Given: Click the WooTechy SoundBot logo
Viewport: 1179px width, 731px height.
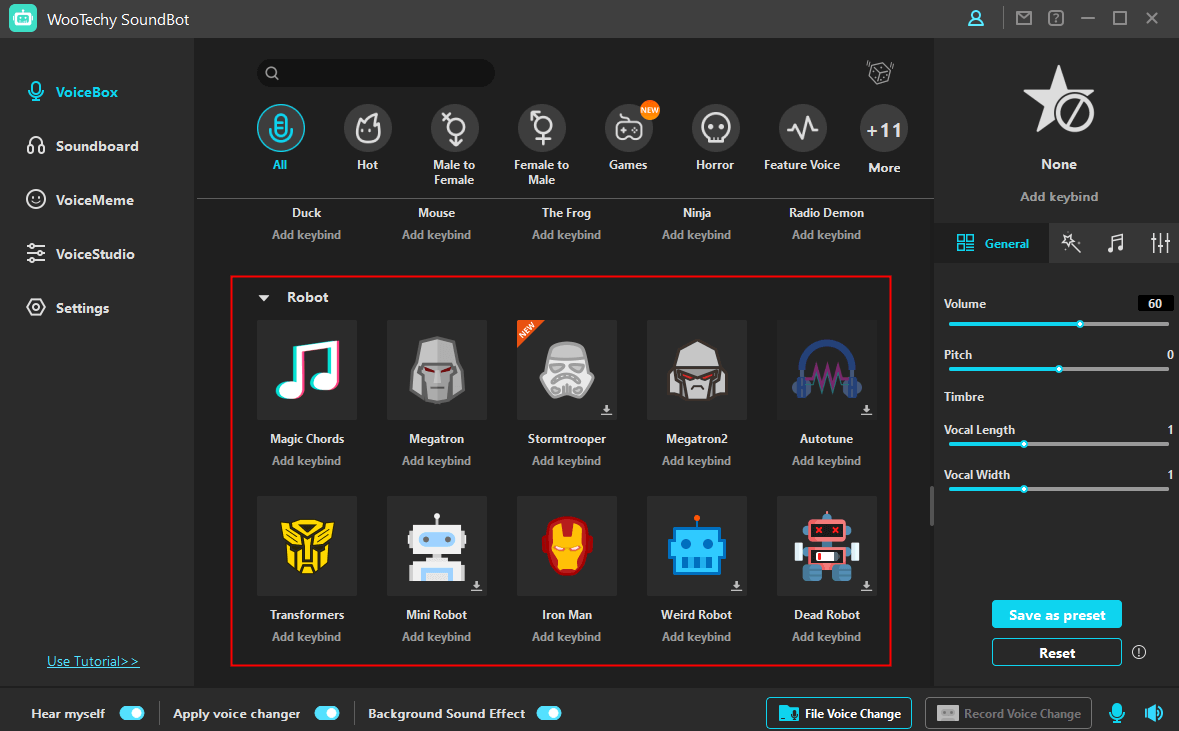Looking at the screenshot, I should click(x=23, y=19).
